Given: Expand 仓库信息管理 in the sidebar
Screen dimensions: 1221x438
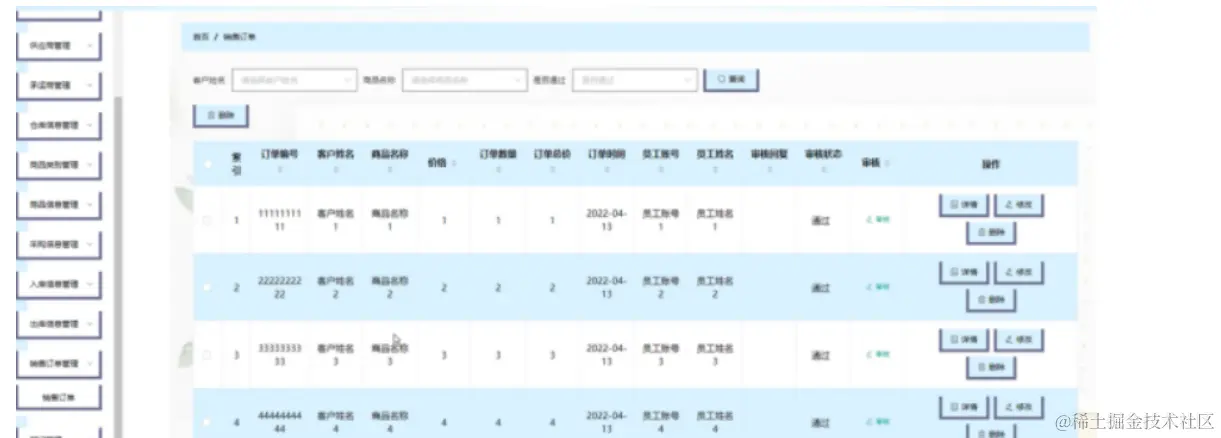Looking at the screenshot, I should [60, 126].
